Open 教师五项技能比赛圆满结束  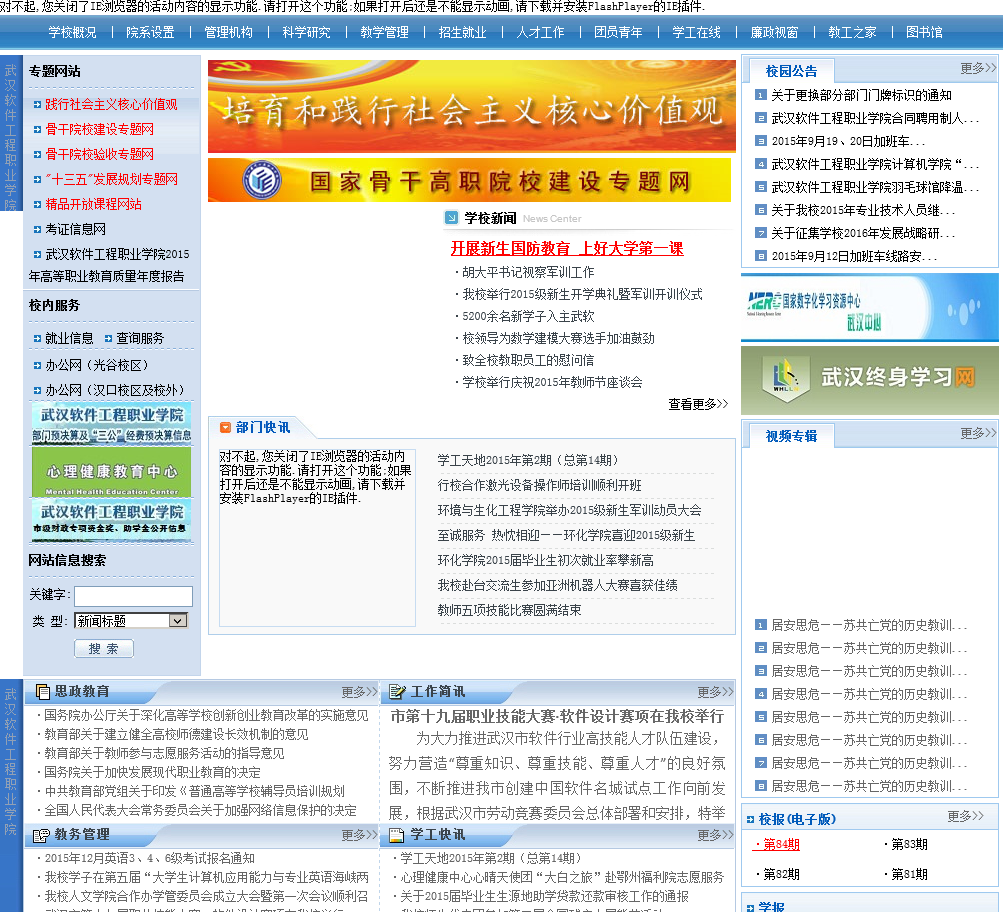509,610
